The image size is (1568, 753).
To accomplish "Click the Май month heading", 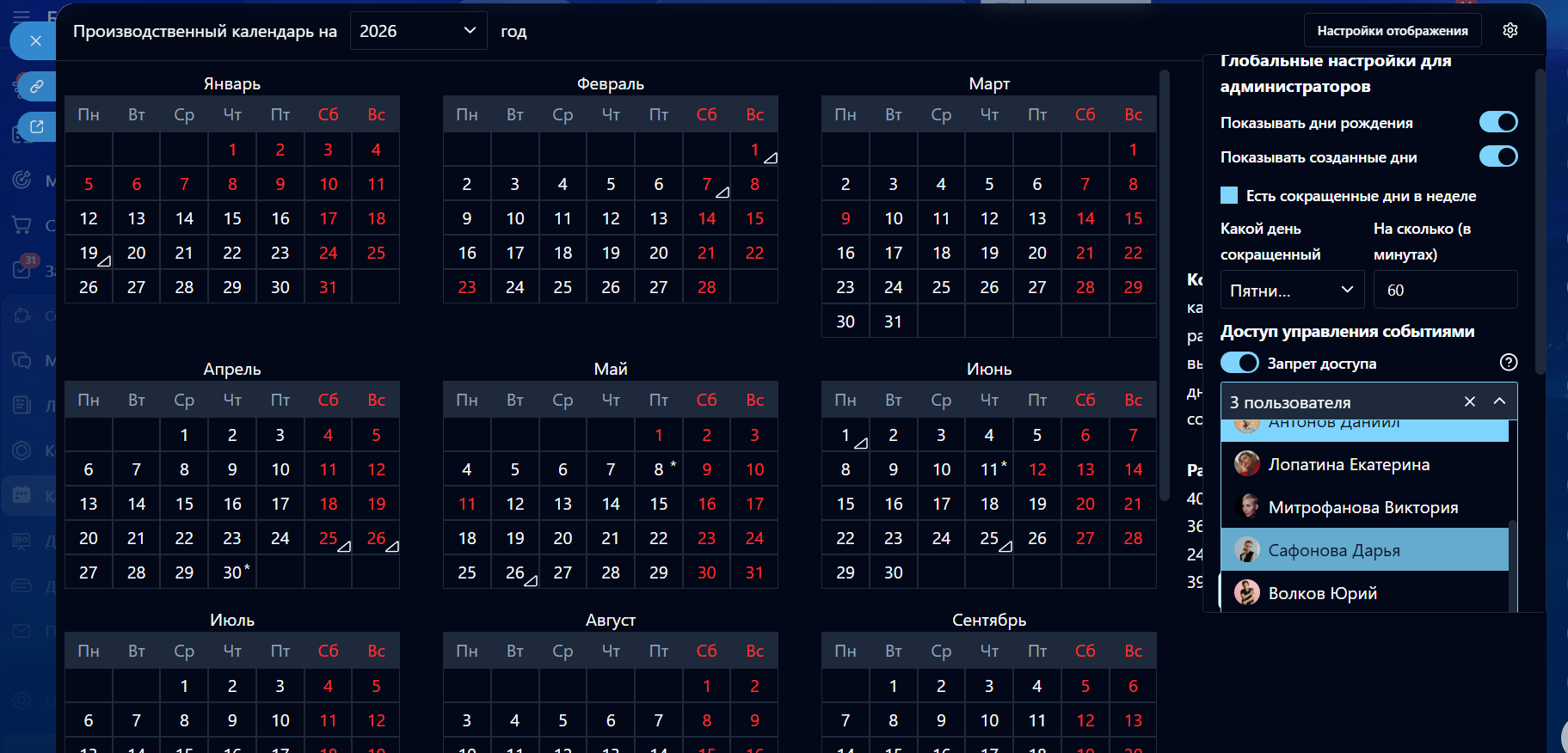I will (611, 369).
